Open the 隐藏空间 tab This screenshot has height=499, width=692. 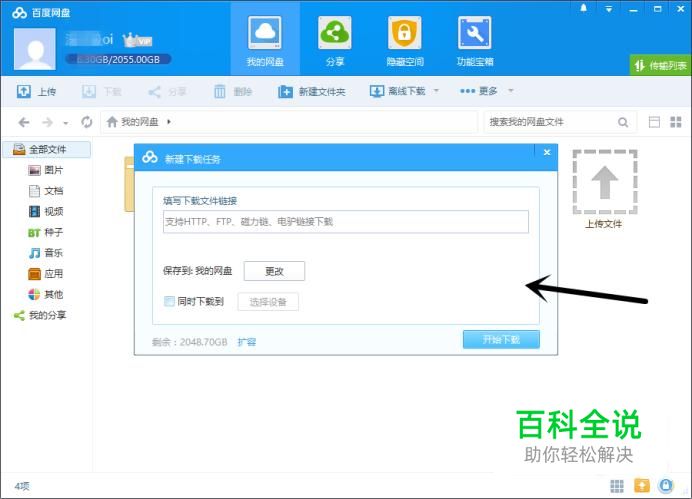405,41
